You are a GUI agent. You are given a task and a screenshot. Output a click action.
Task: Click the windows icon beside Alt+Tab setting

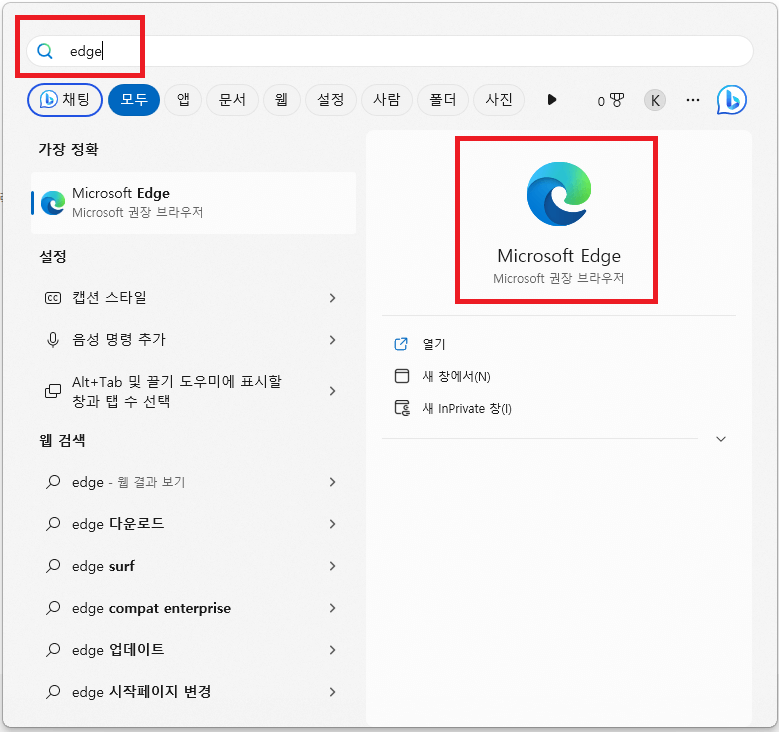coord(53,391)
